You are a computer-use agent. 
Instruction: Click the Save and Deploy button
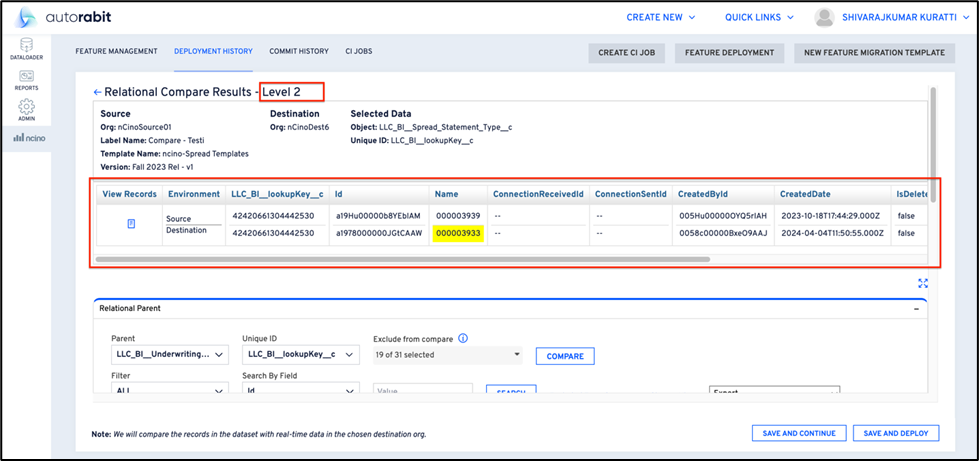(896, 433)
